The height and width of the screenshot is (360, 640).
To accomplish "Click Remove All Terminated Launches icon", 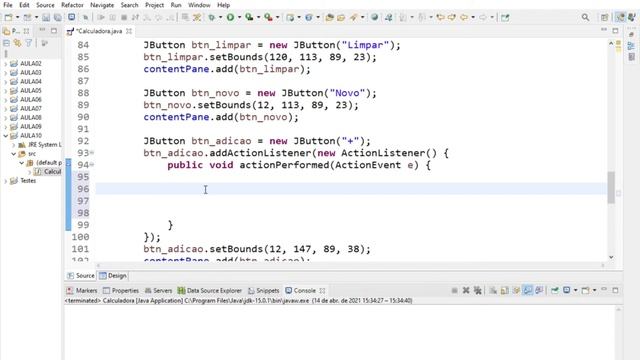I will 477,290.
